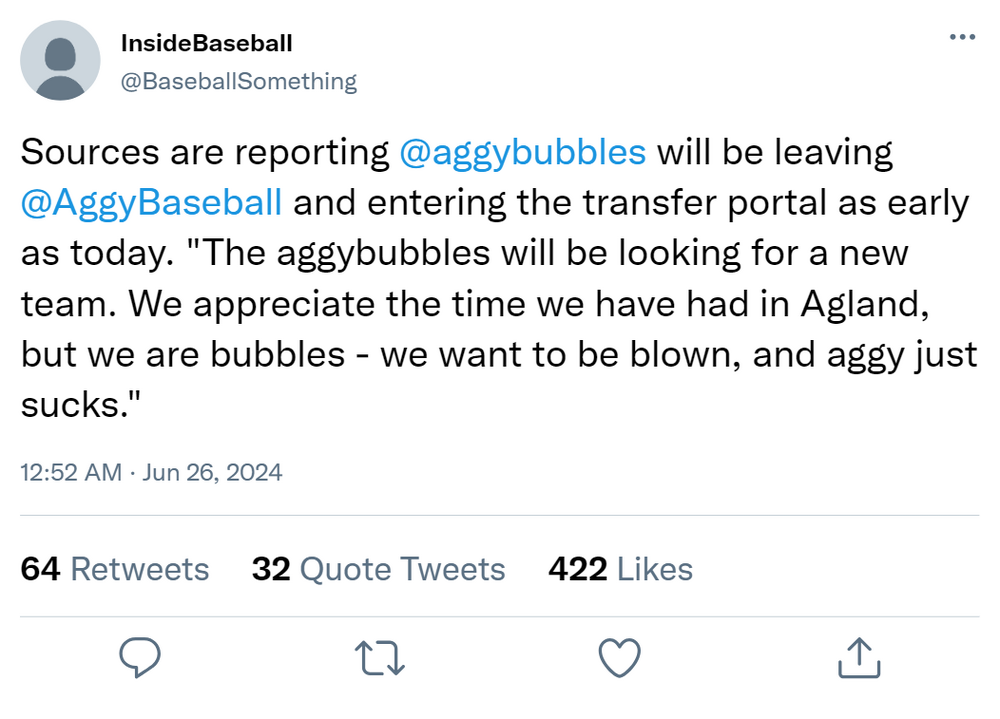Click the reply speech bubble icon
1000x719 pixels.
[x=141, y=656]
